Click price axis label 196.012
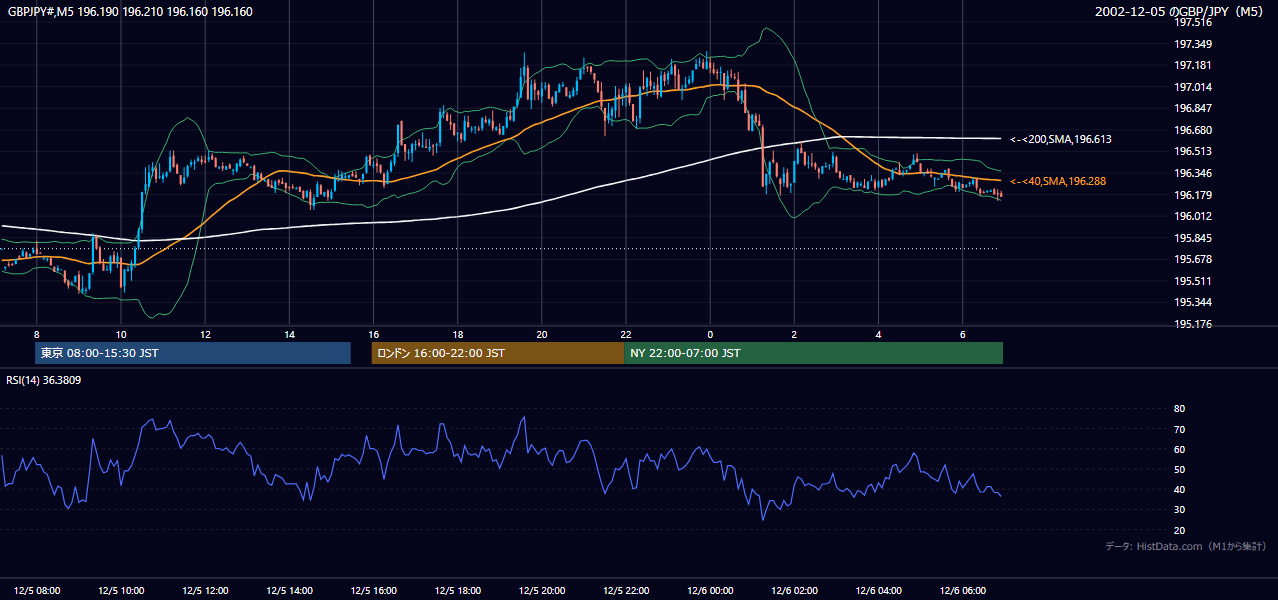Viewport: 1278px width, 600px height. tap(1191, 216)
